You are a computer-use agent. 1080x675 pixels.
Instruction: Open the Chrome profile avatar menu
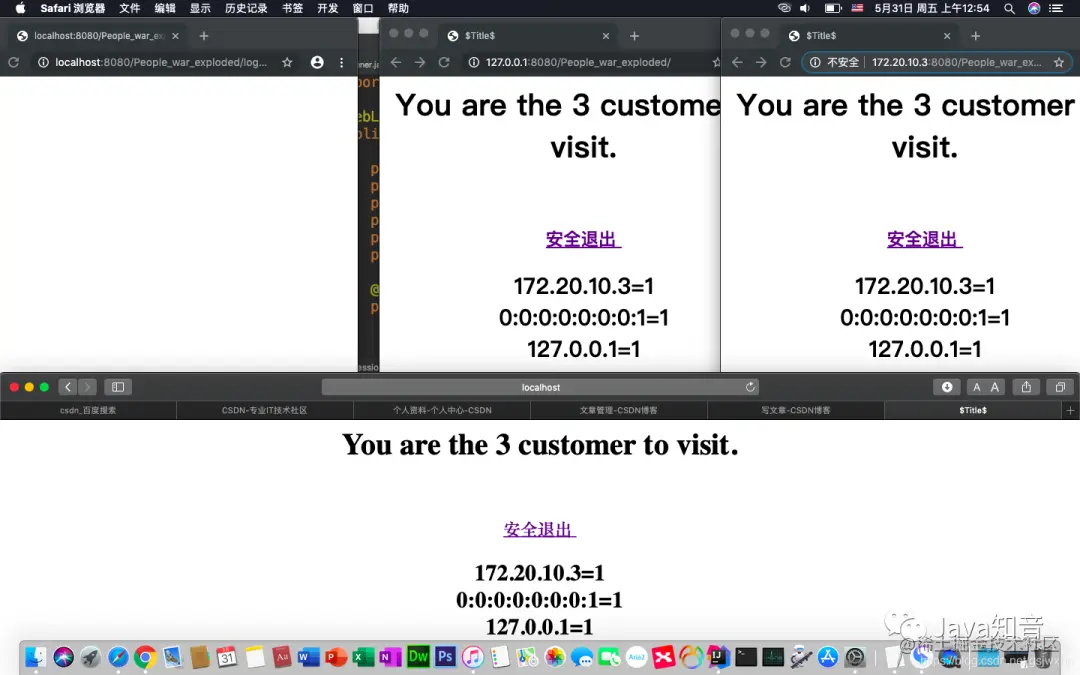tap(317, 63)
